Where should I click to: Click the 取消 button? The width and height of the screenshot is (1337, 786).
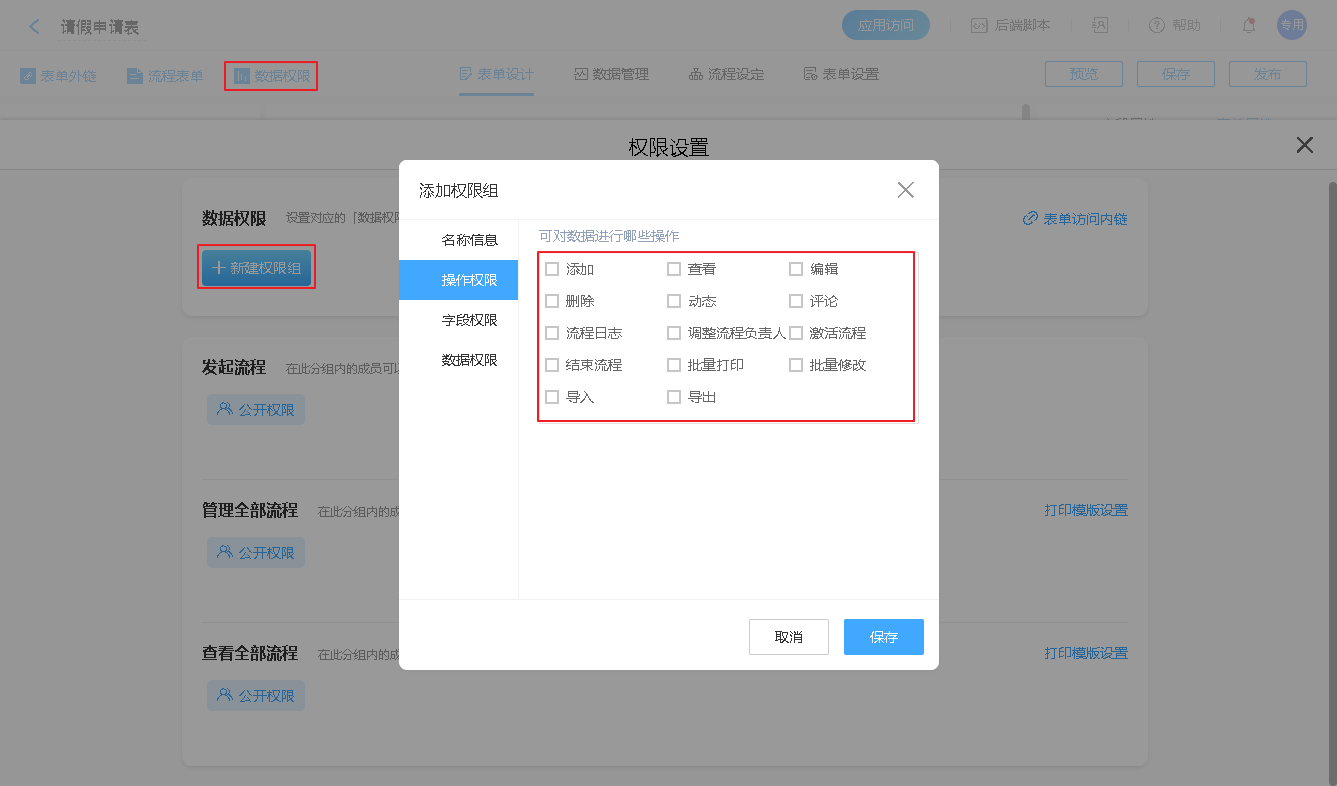pos(788,637)
